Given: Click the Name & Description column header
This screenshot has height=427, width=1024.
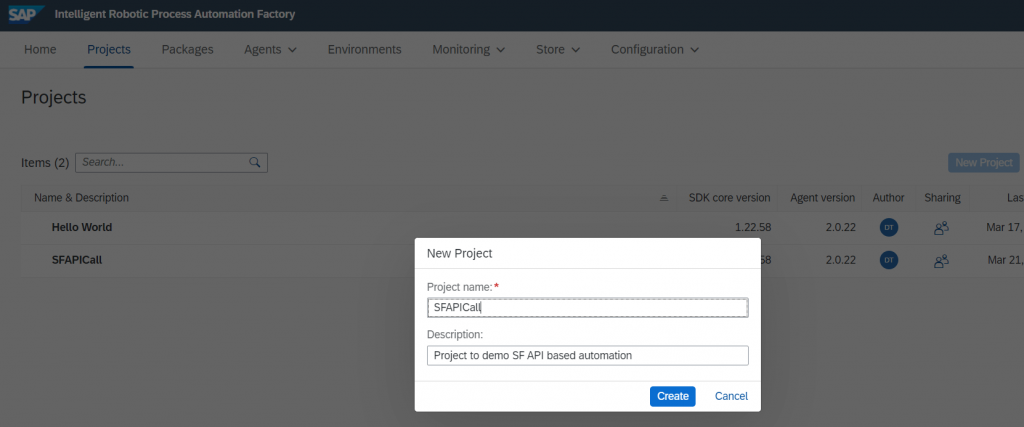Looking at the screenshot, I should 82,198.
